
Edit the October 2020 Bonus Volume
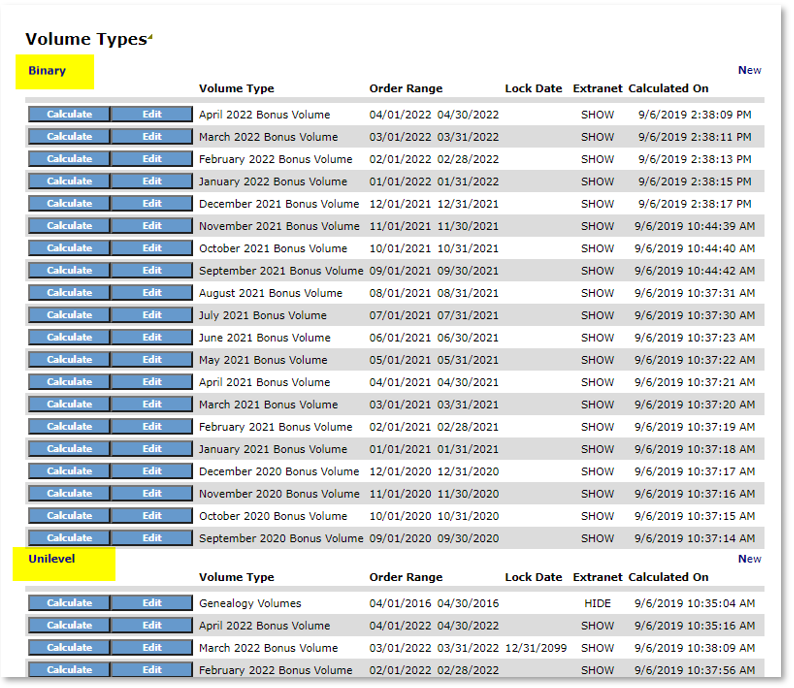pos(151,516)
